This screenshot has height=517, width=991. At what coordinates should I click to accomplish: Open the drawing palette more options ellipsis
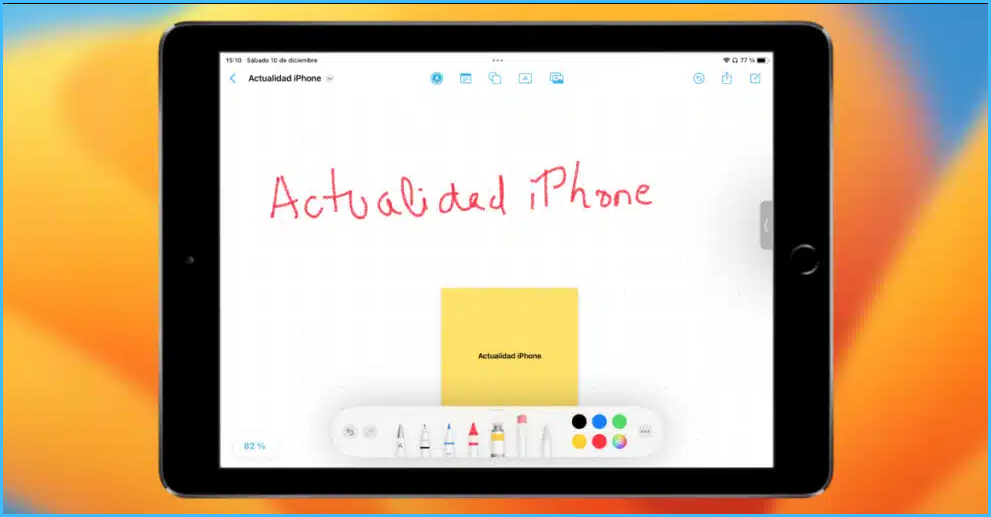[x=645, y=432]
